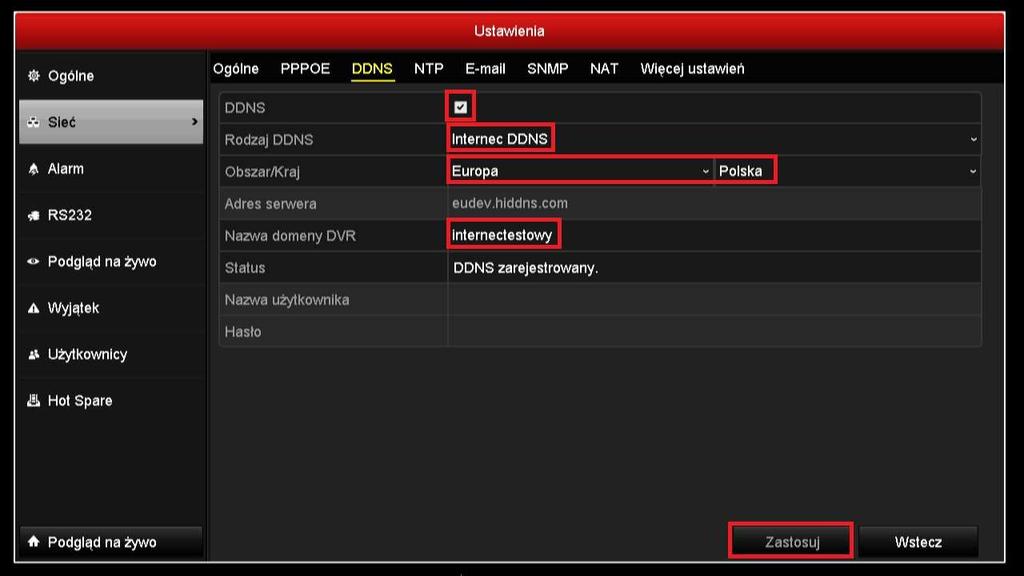Click the bottom Podgląd na żywo button
1024x576 pixels.
111,541
